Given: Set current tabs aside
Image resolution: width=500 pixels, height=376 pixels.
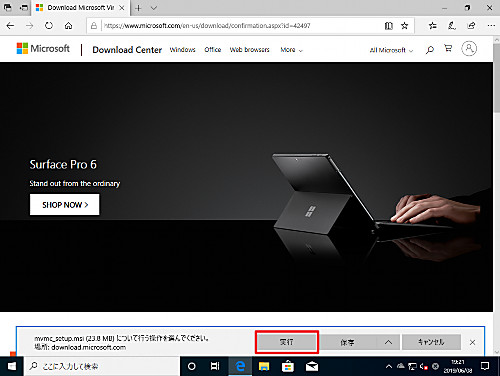Looking at the screenshot, I should point(24,8).
